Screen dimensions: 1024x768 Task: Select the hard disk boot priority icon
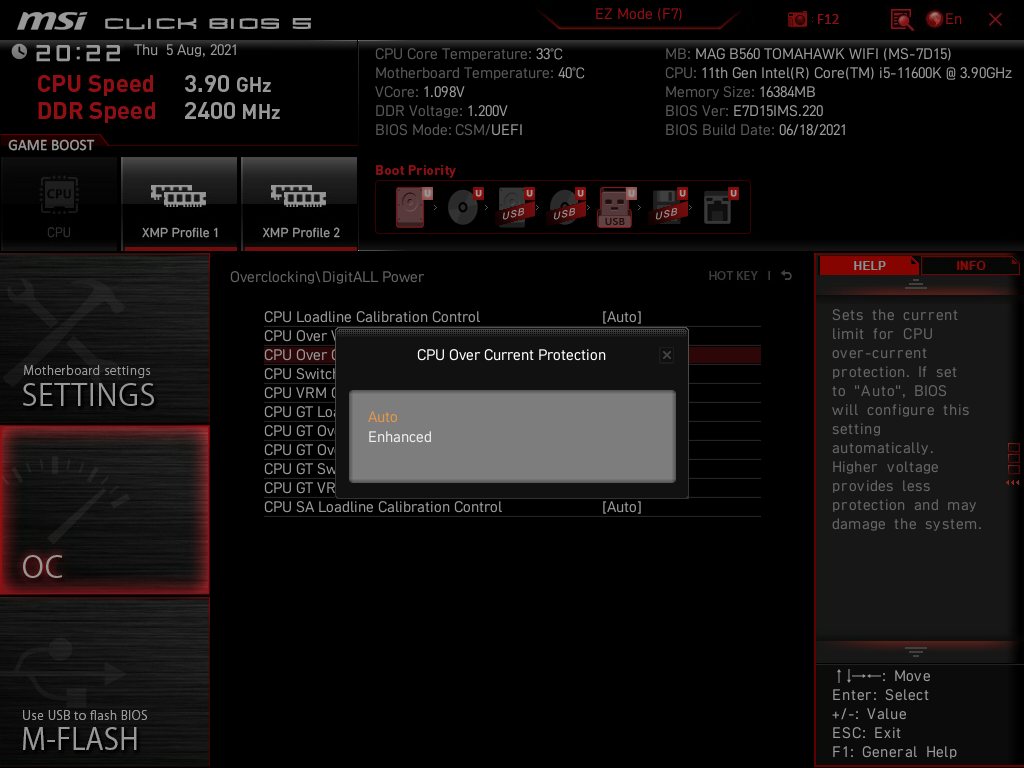pyautogui.click(x=412, y=207)
